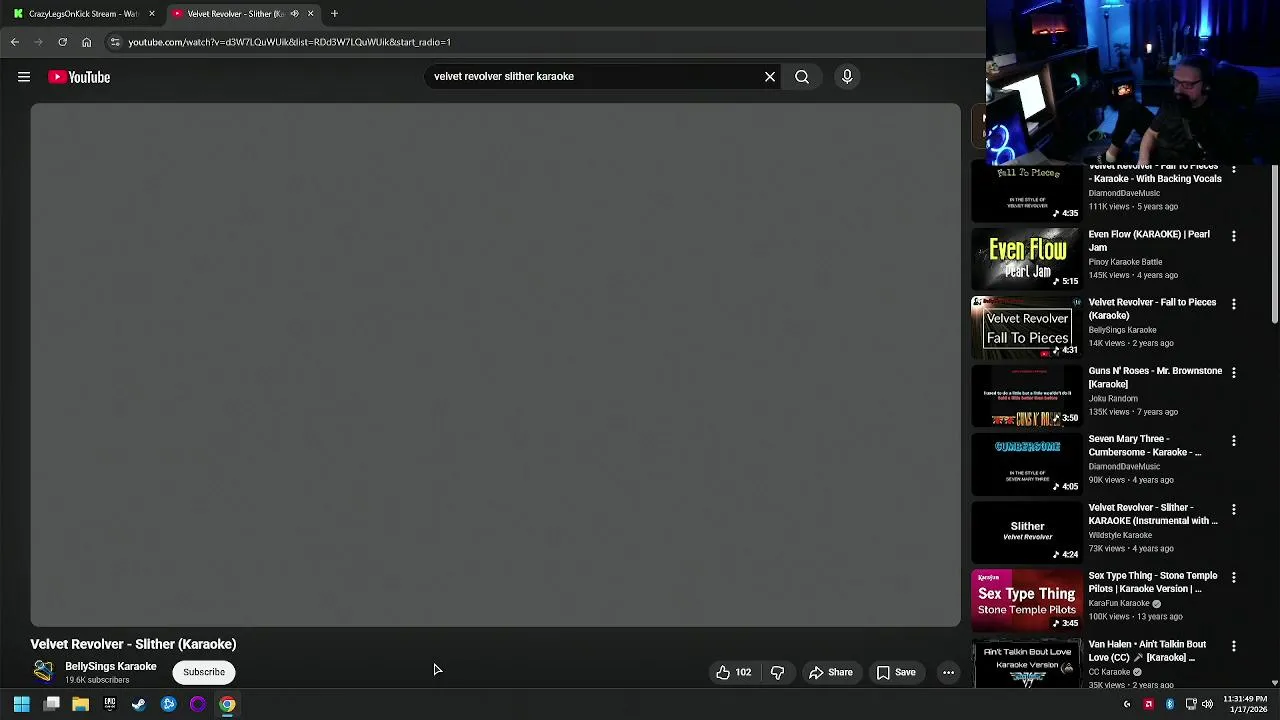Image resolution: width=1280 pixels, height=720 pixels.
Task: Open 'Even Flow (KARAOKE) | Pearl Jam' title
Action: 1149,240
